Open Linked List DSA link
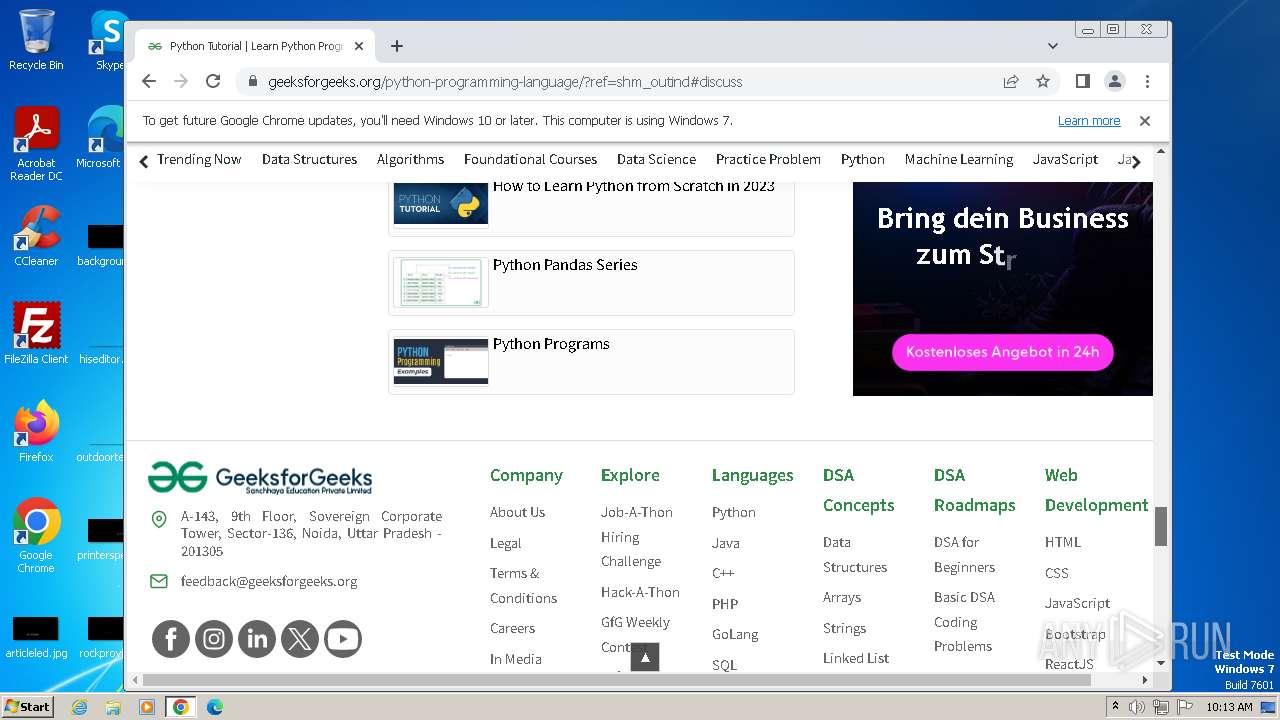Viewport: 1280px width, 720px height. point(856,658)
